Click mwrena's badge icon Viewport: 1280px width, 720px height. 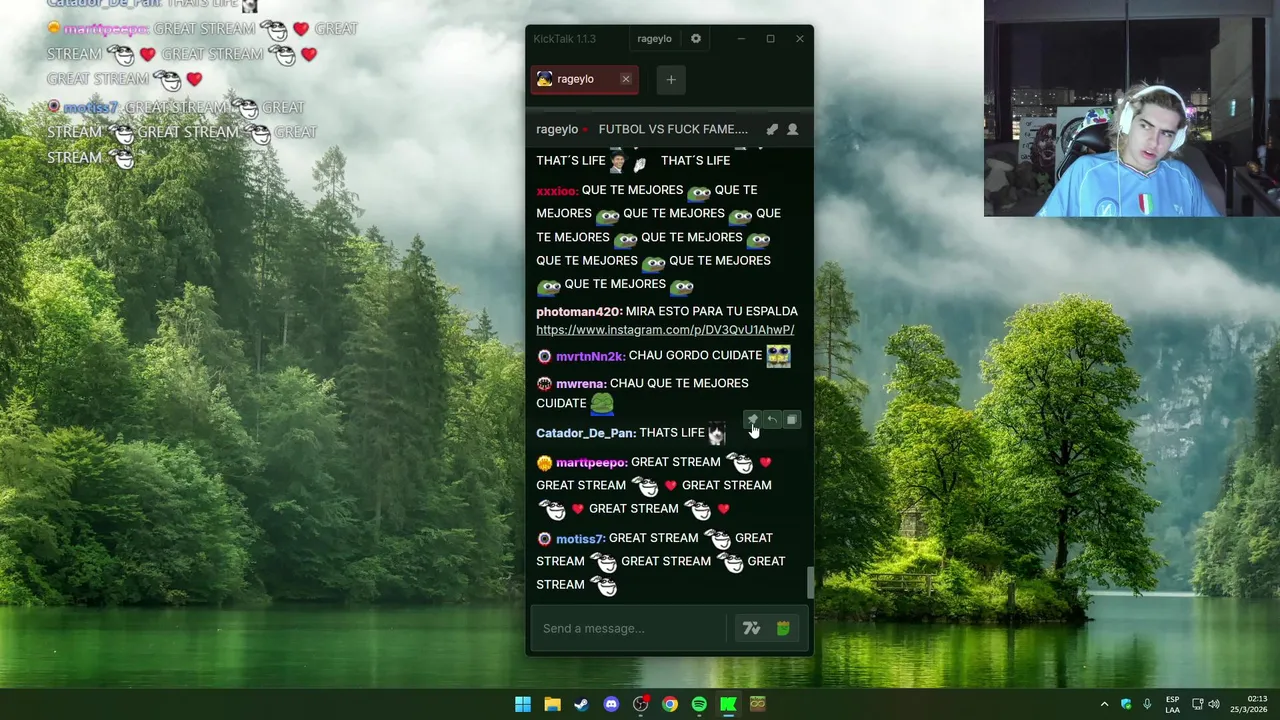544,384
